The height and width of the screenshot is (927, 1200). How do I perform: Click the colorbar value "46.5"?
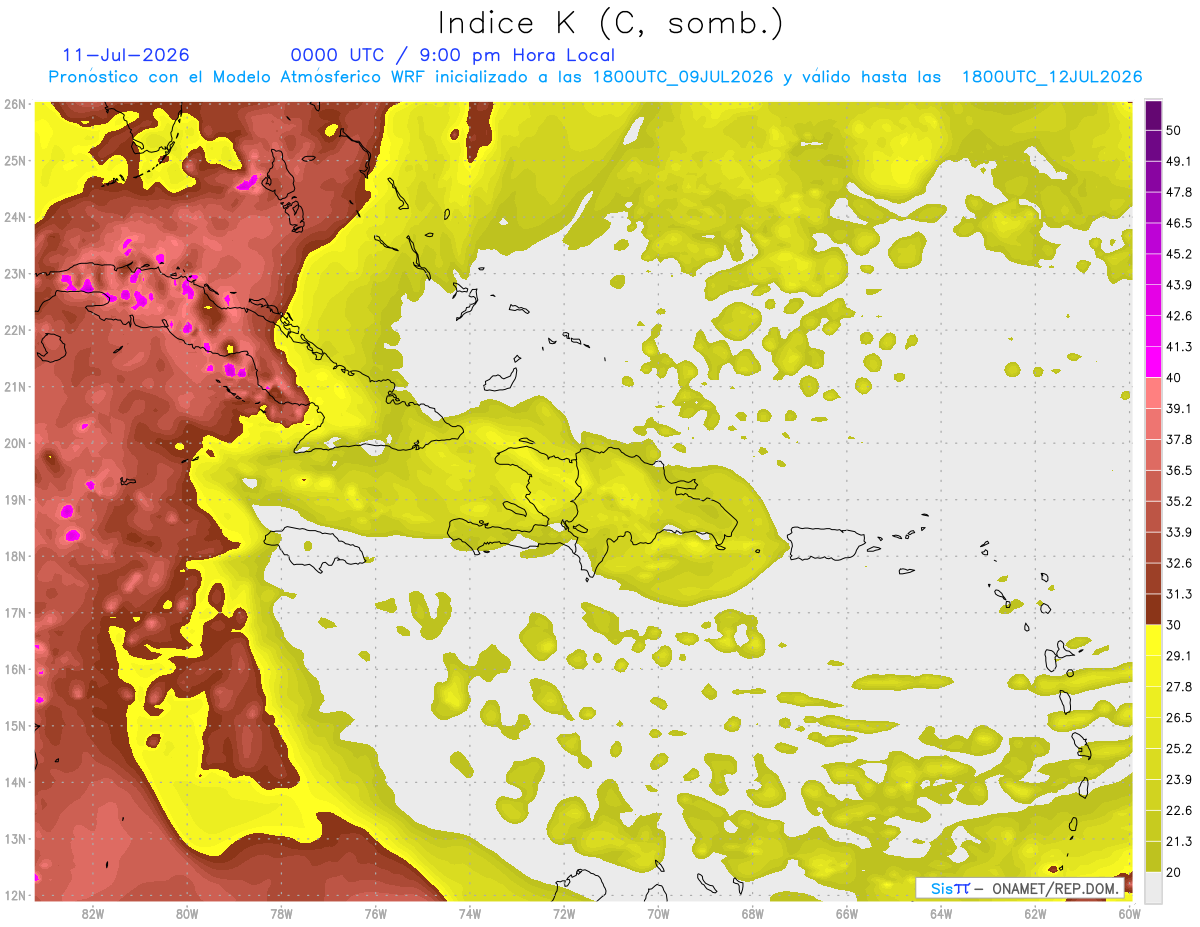coord(1179,223)
